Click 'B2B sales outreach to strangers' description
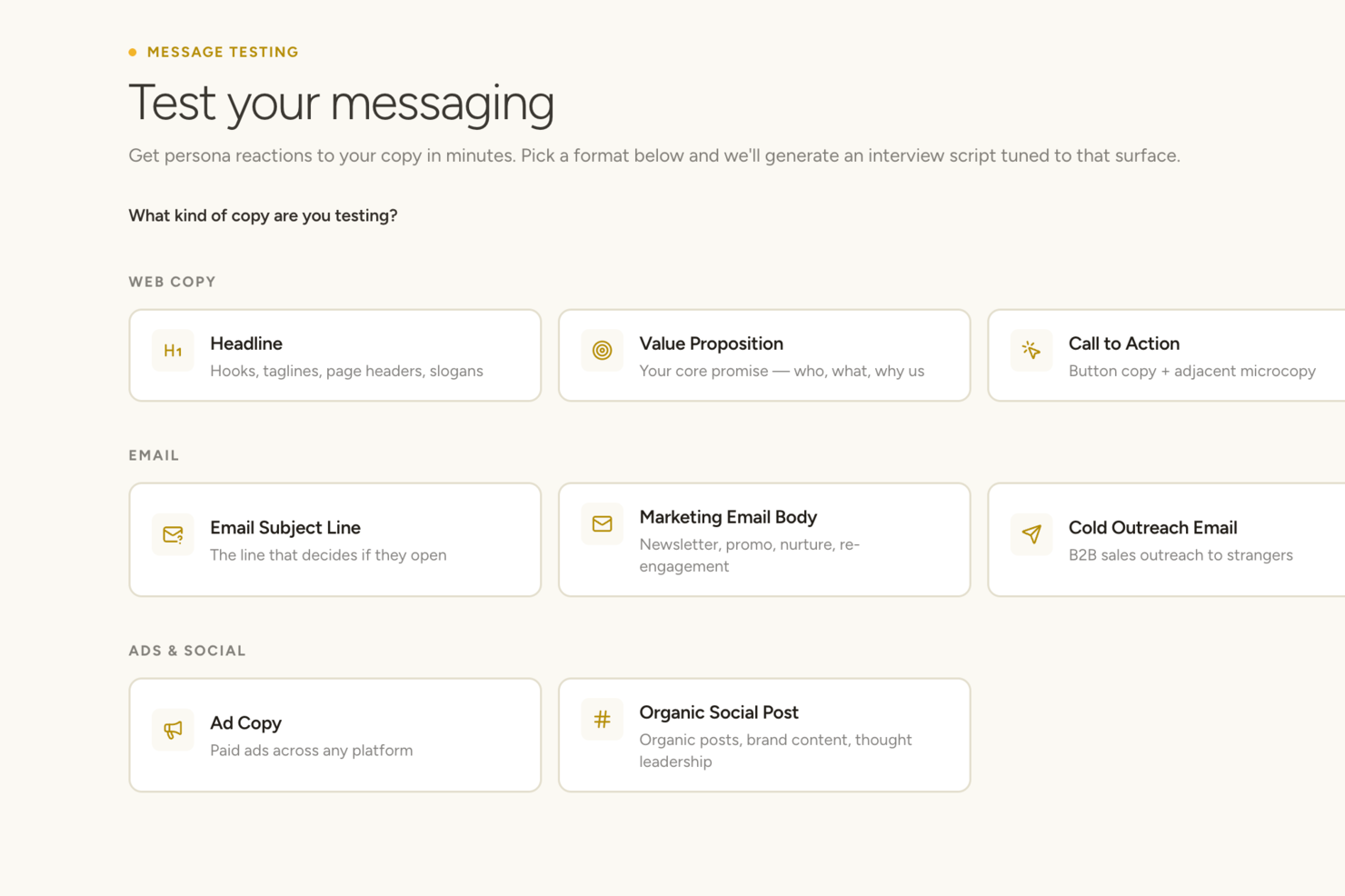 point(1181,555)
